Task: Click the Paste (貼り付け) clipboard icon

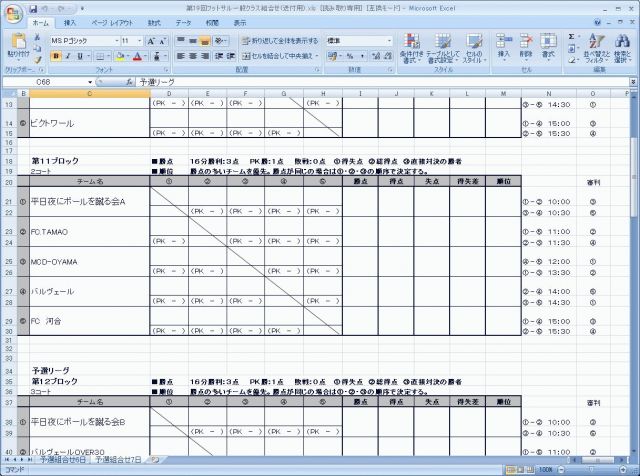Action: [x=18, y=45]
